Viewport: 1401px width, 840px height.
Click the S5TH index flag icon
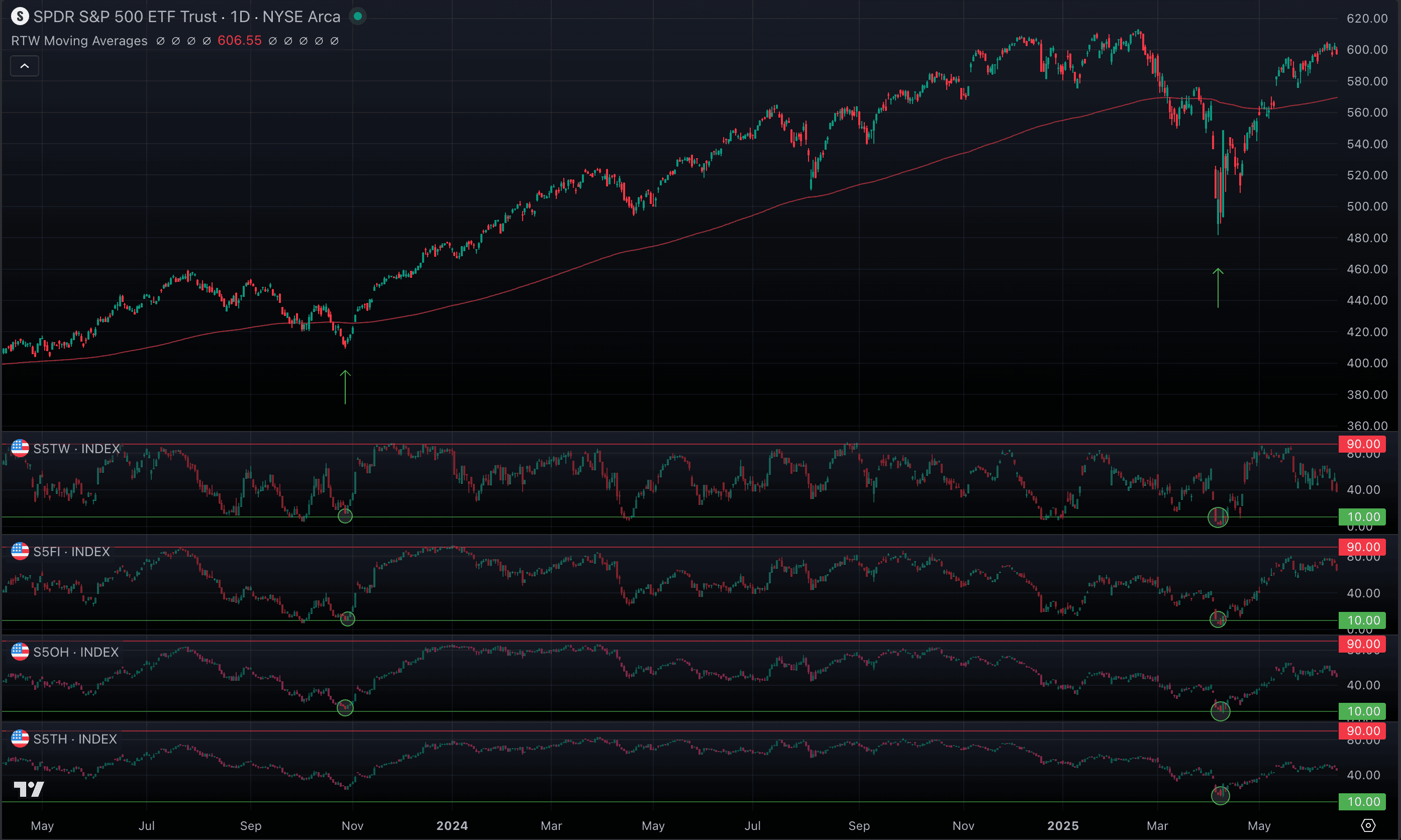click(20, 739)
